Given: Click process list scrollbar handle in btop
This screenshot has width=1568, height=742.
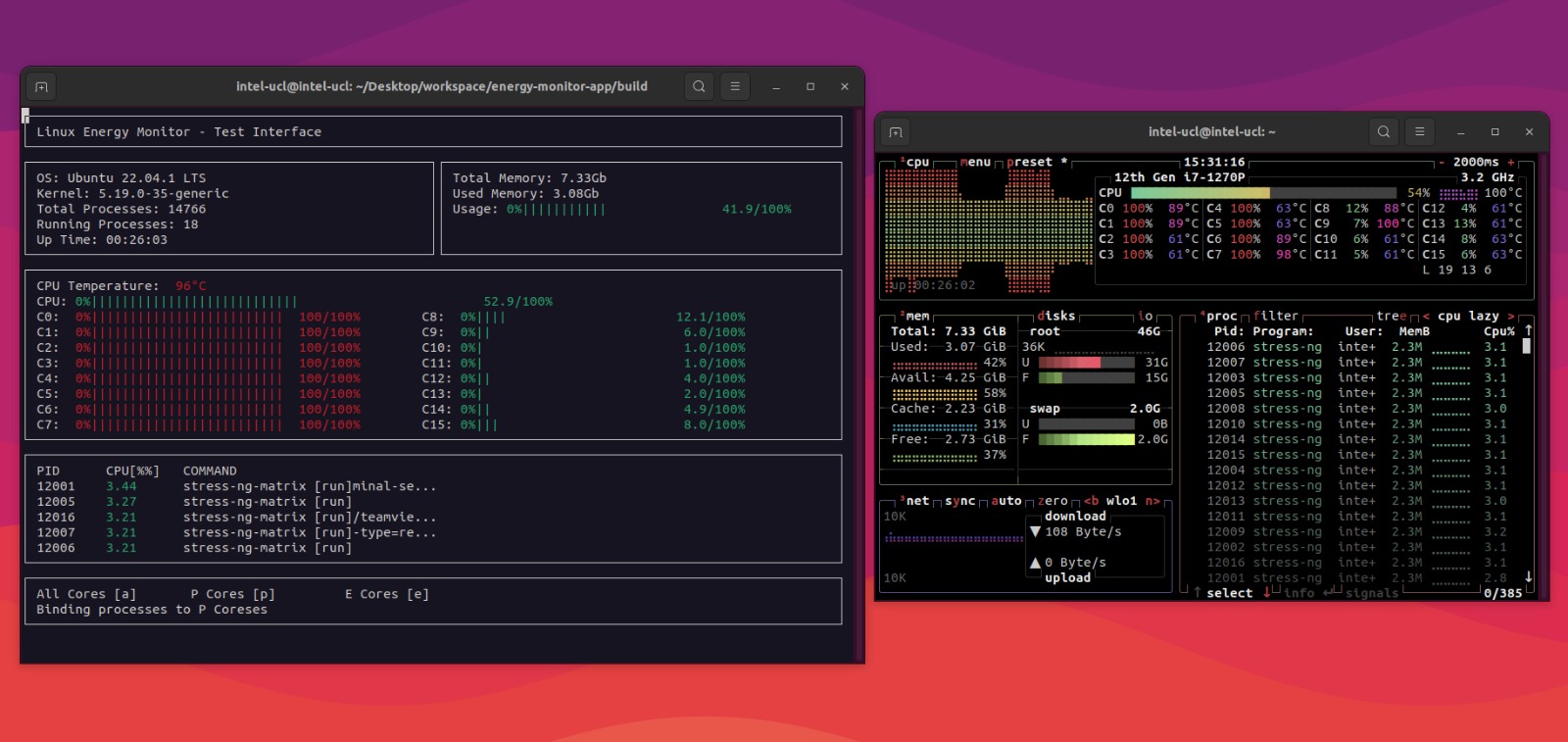Looking at the screenshot, I should 1527,346.
